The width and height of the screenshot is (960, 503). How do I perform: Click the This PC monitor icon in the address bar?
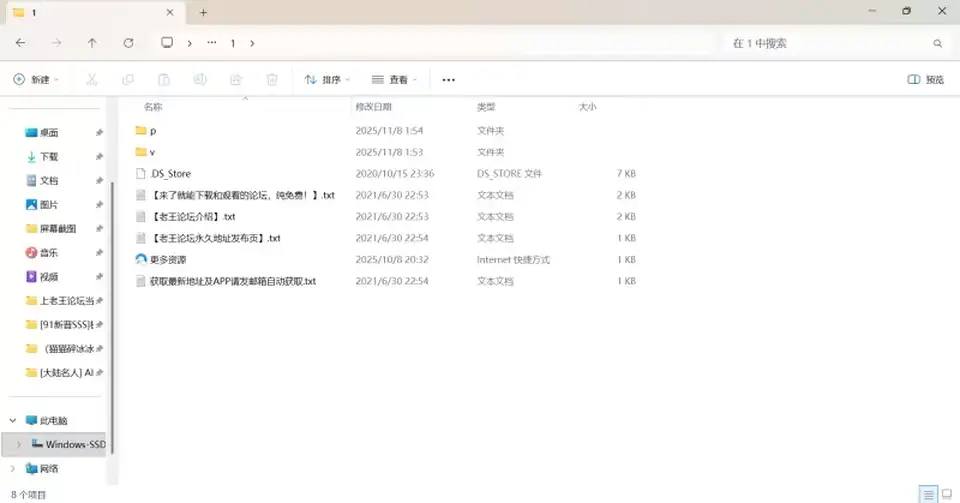coord(167,43)
